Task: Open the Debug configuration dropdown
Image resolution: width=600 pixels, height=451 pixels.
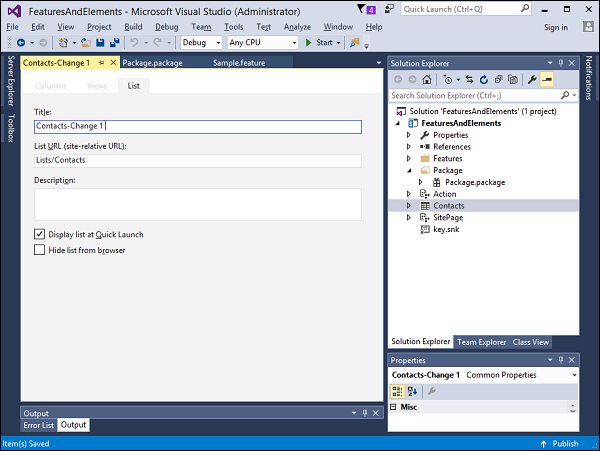Action: [x=200, y=43]
